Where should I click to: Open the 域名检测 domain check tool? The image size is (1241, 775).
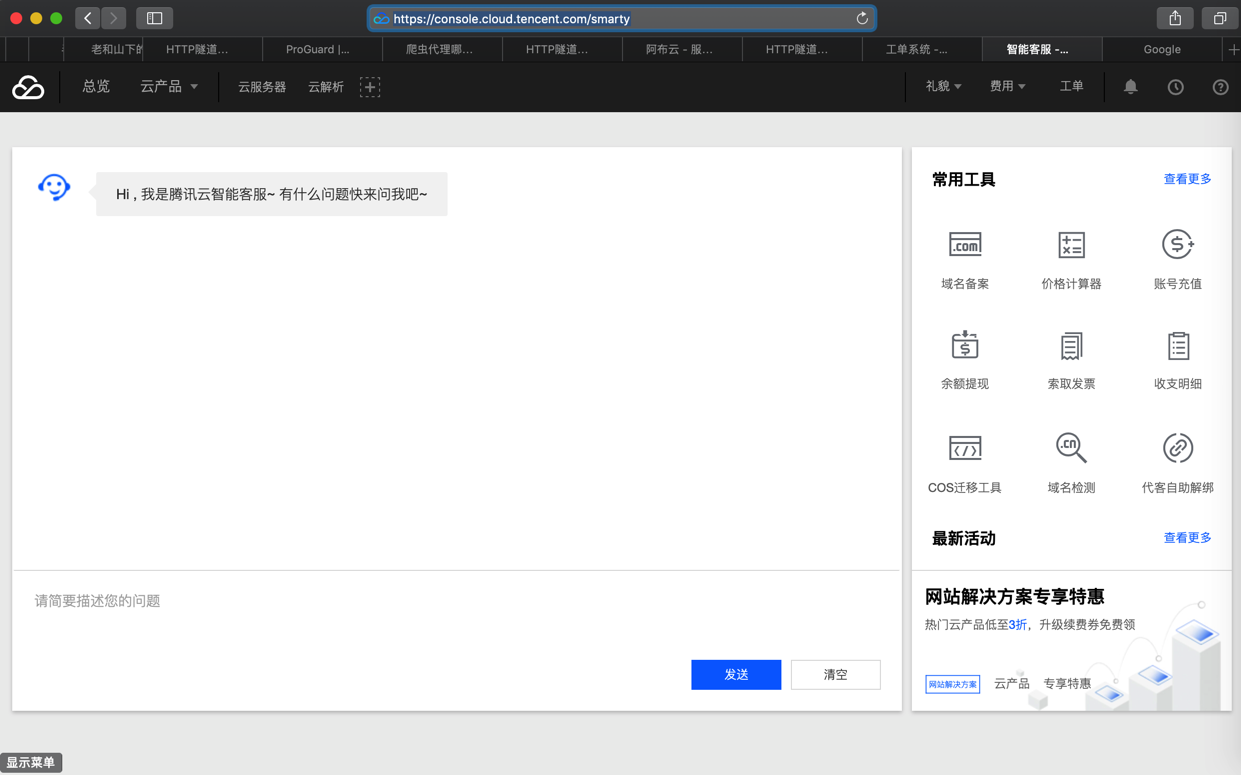(1071, 463)
